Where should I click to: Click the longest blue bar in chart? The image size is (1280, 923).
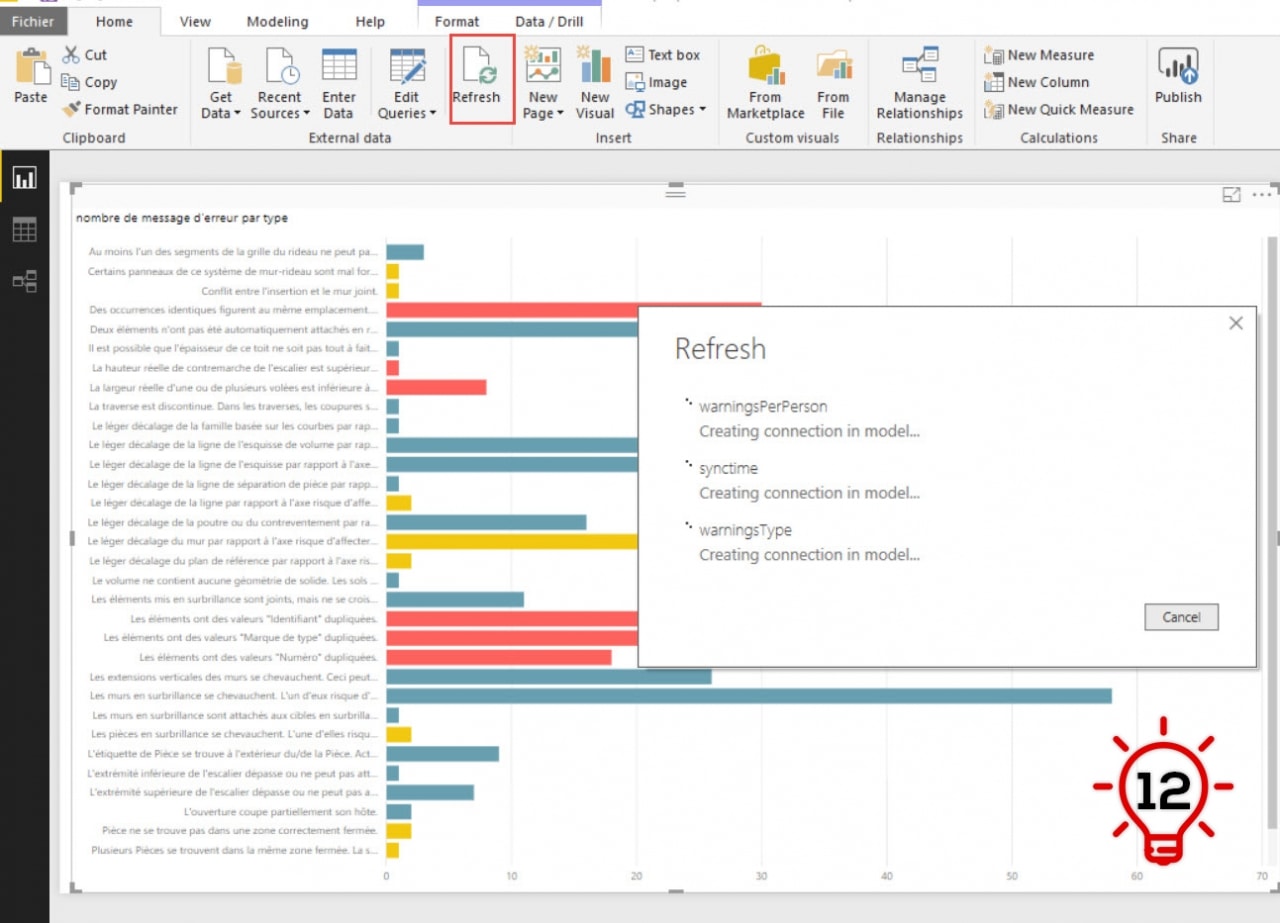pos(748,695)
